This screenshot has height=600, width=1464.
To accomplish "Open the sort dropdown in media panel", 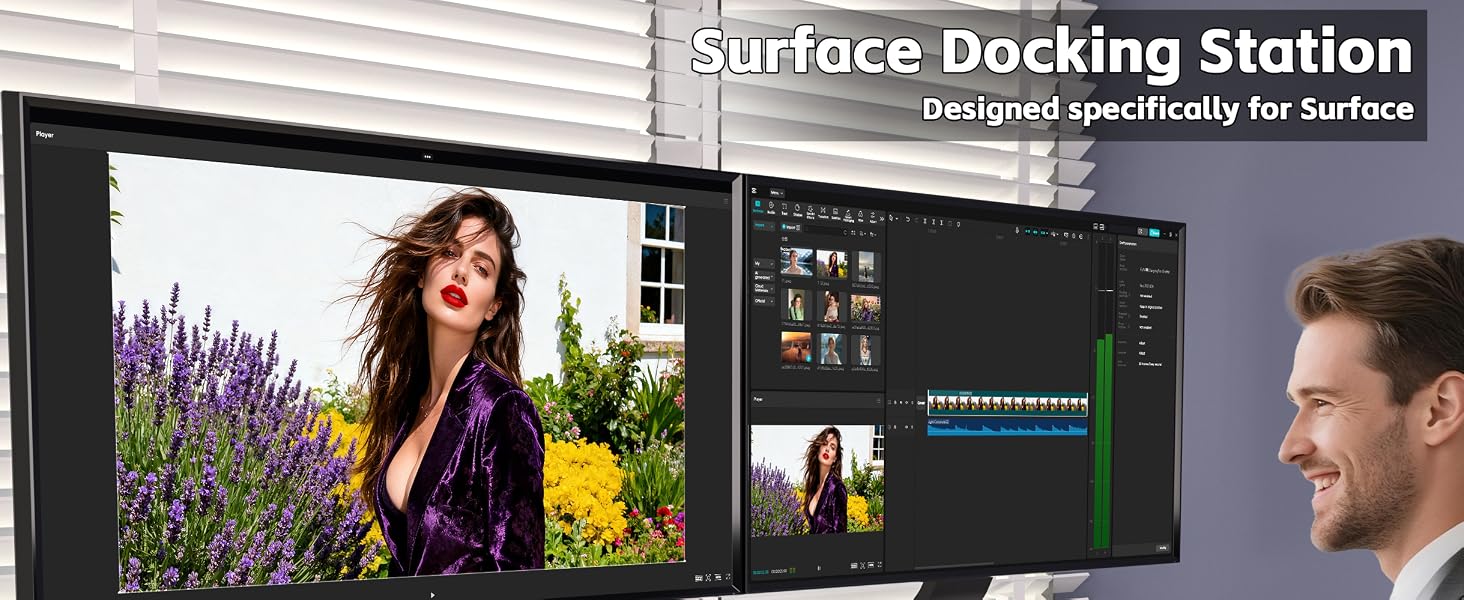I will coord(862,233).
